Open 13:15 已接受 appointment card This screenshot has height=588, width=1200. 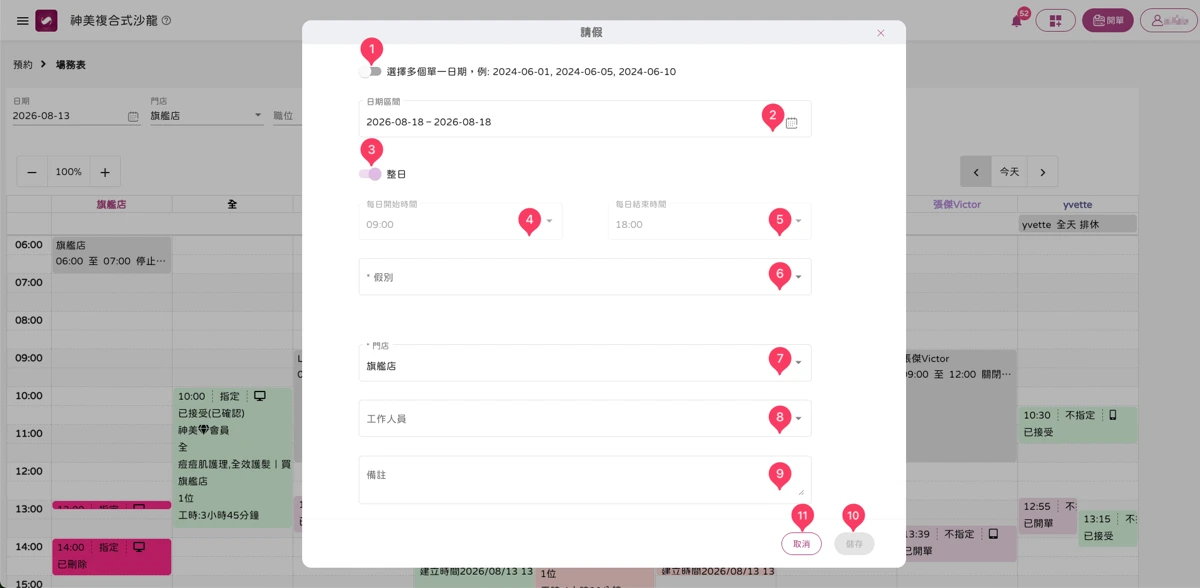1107,528
